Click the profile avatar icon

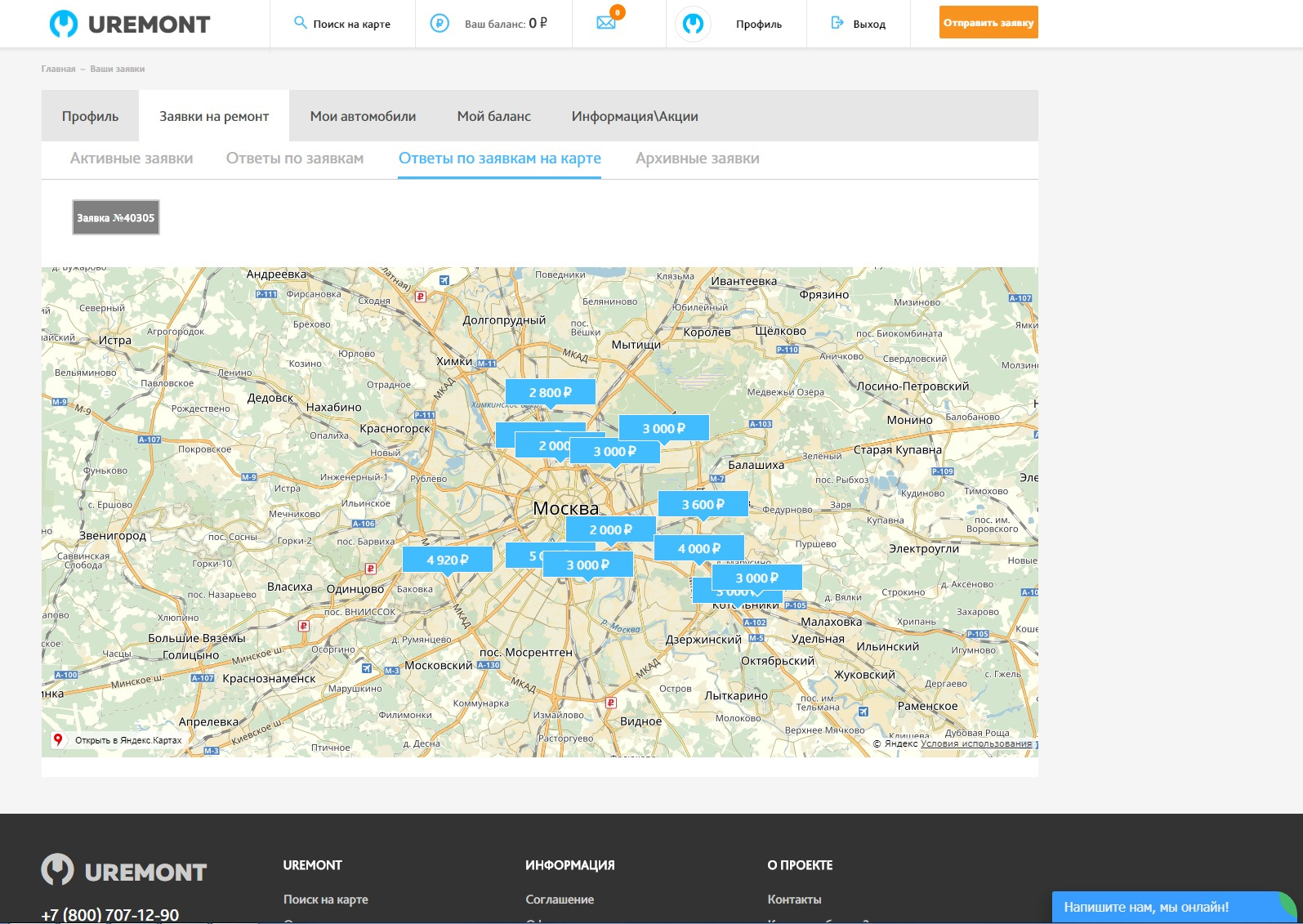[693, 24]
